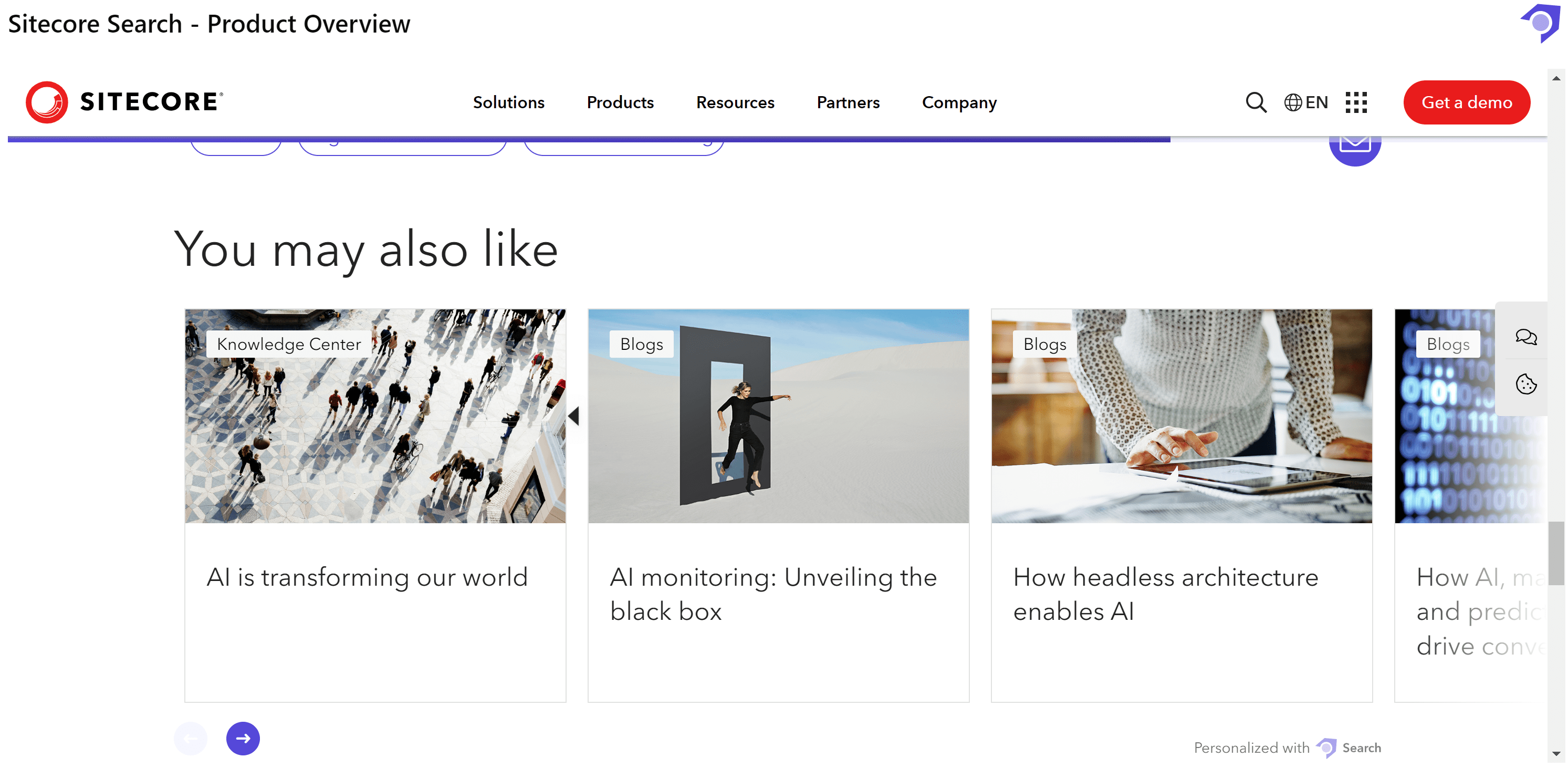1568x768 pixels.
Task: Click the vertical scrollbar thumb
Action: [1556, 553]
